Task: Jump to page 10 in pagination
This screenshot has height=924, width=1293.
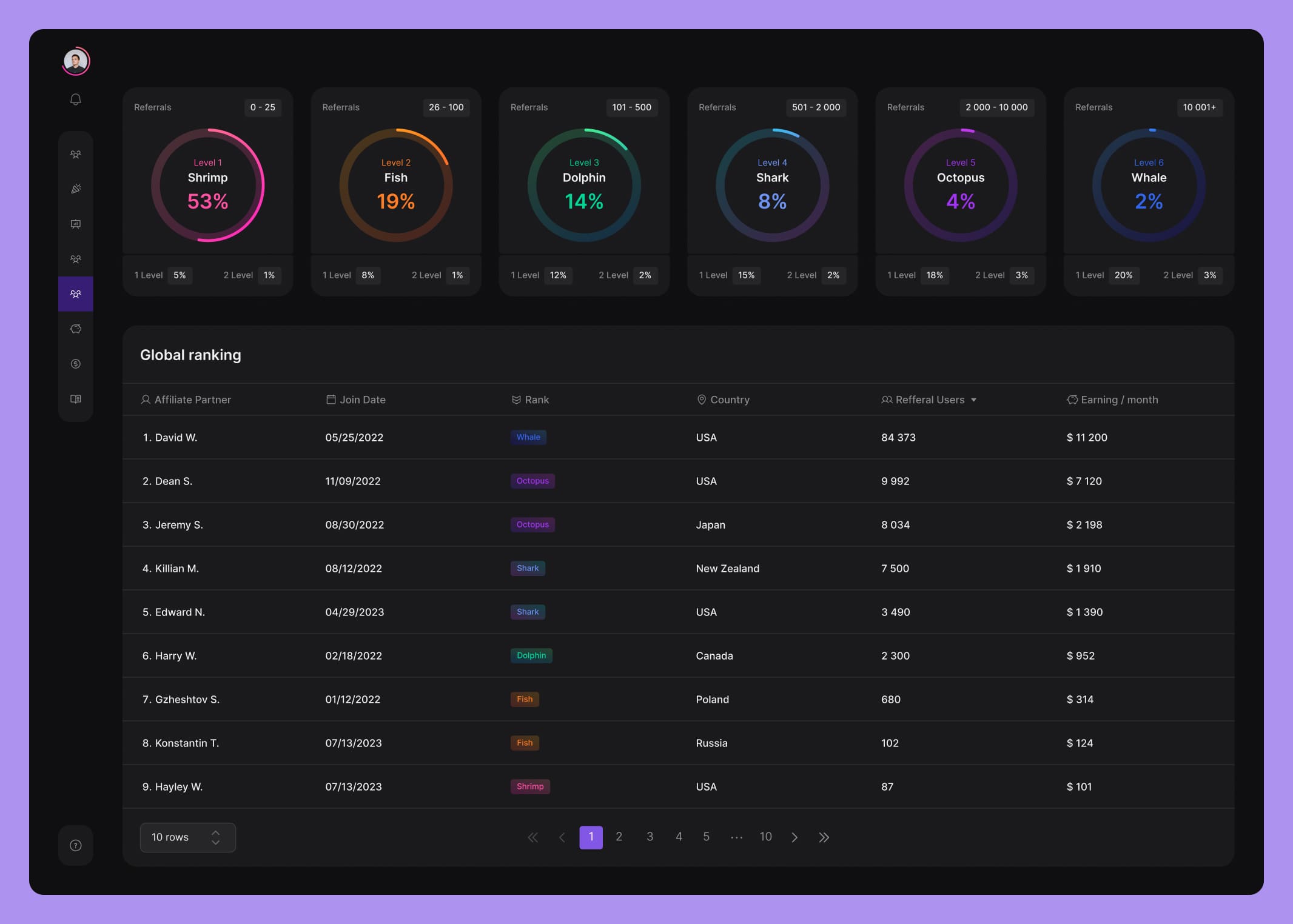Action: tap(765, 837)
